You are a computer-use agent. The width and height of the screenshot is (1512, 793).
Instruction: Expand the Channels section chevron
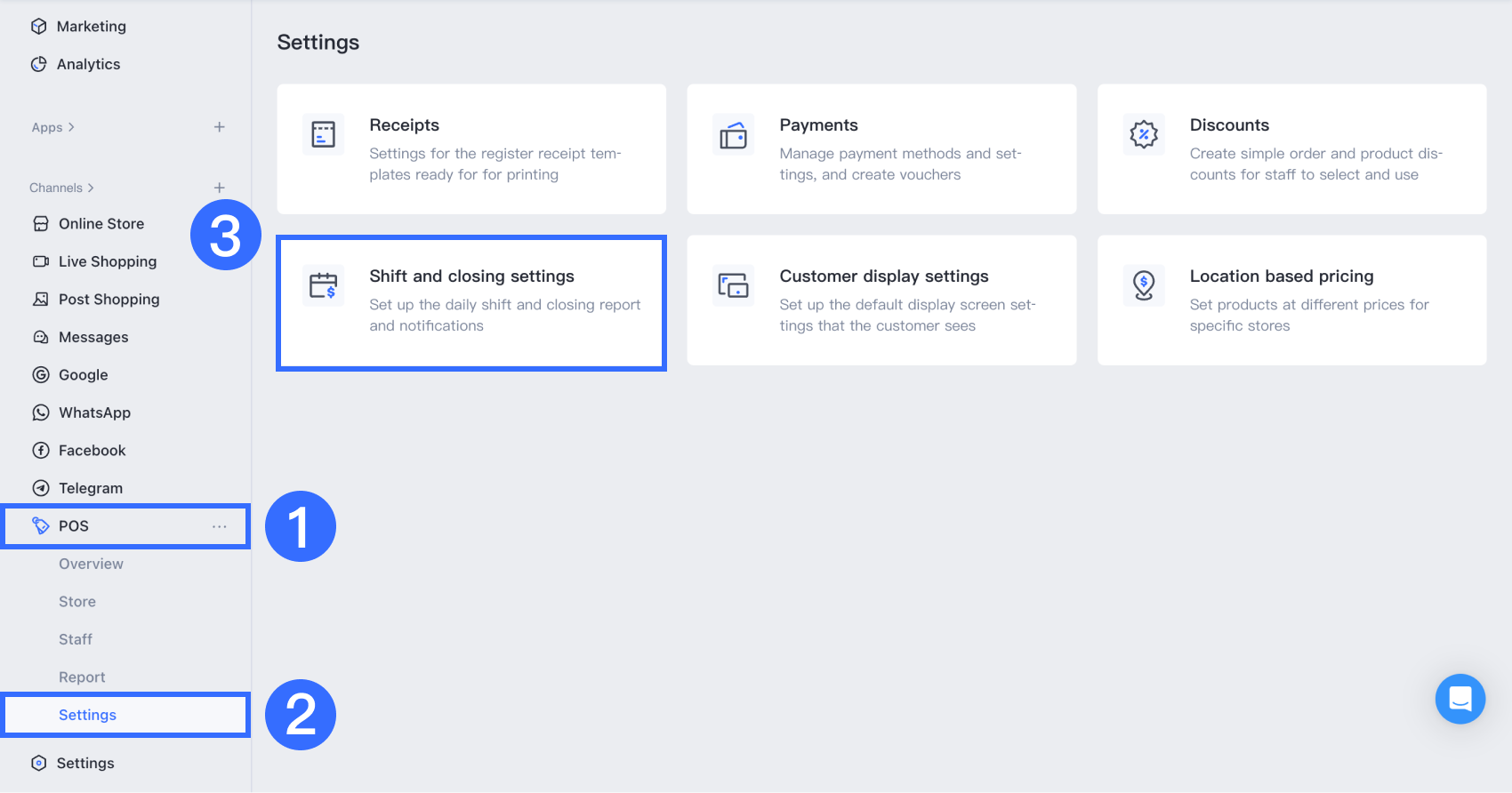(91, 188)
